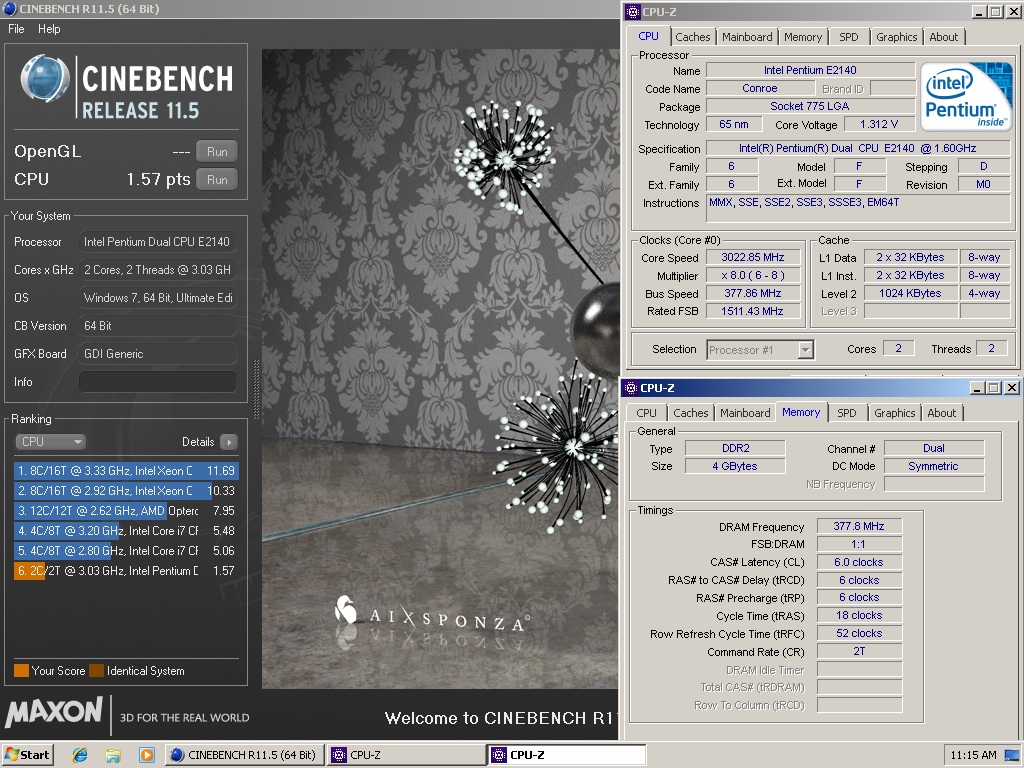Switch to Mainboard tab in upper CPU-Z
This screenshot has width=1024, height=768.
click(x=747, y=37)
